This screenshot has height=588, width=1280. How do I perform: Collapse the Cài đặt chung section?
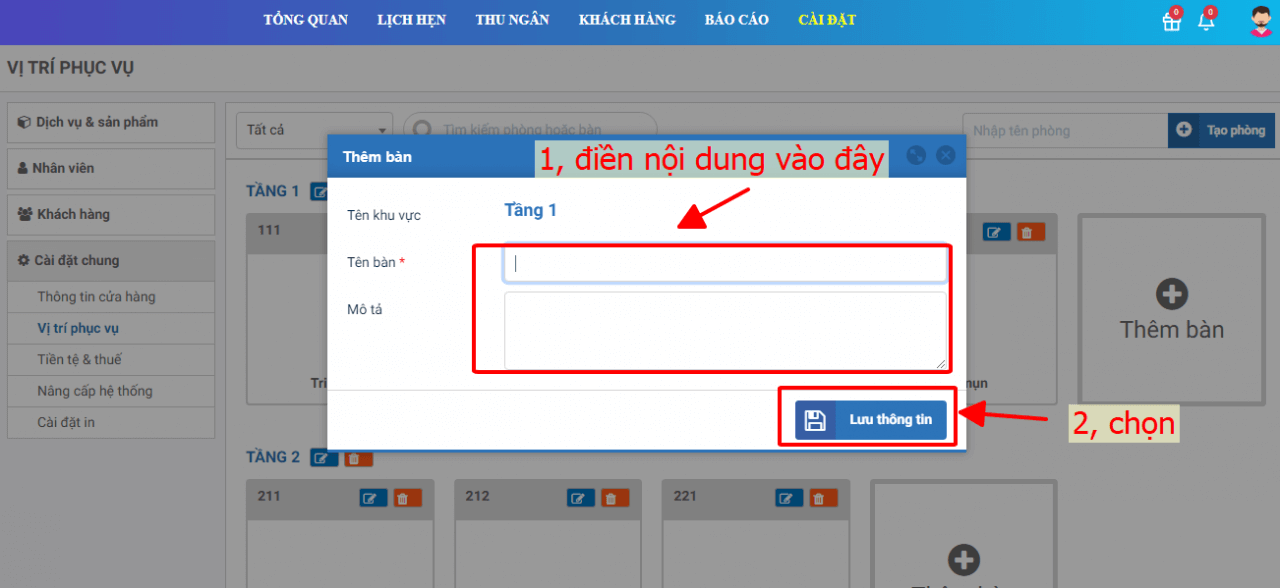111,260
